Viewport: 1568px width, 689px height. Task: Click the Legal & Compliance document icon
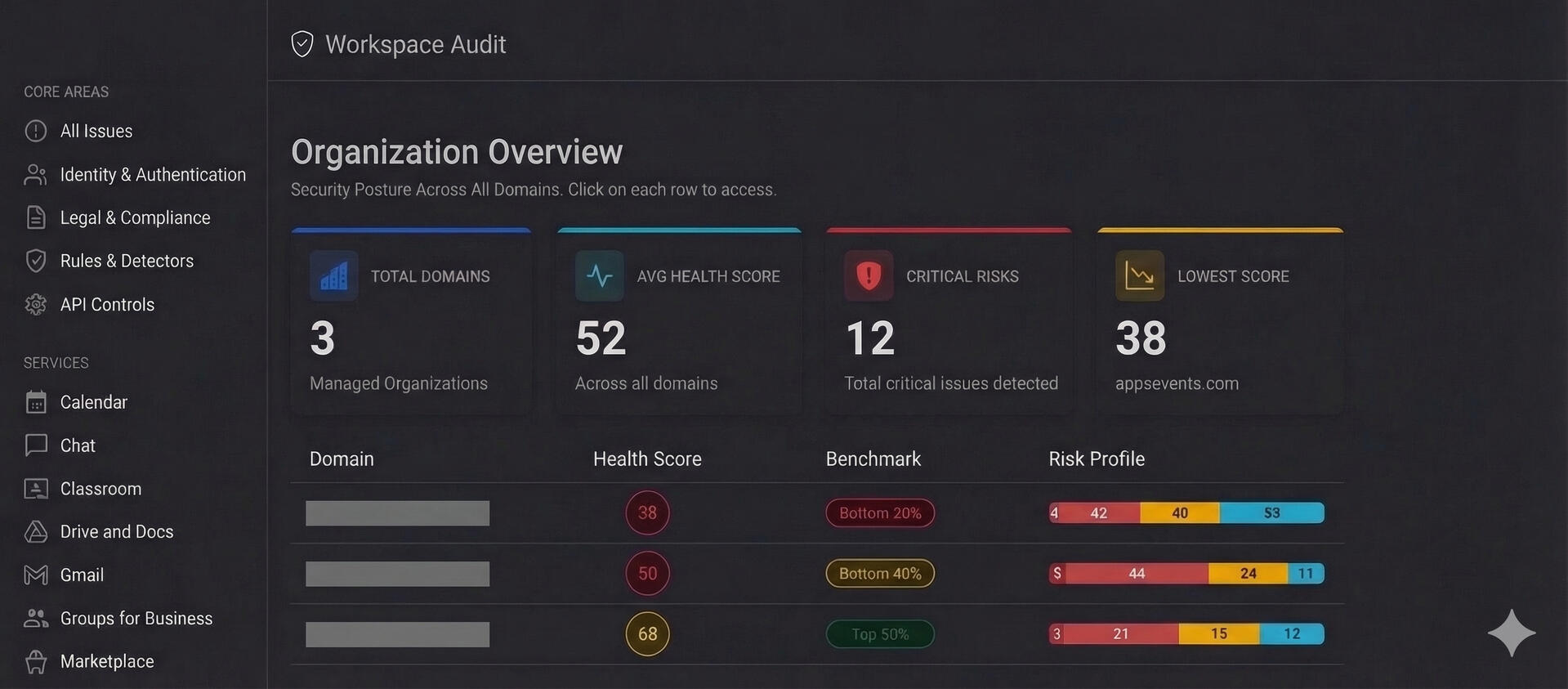[36, 217]
